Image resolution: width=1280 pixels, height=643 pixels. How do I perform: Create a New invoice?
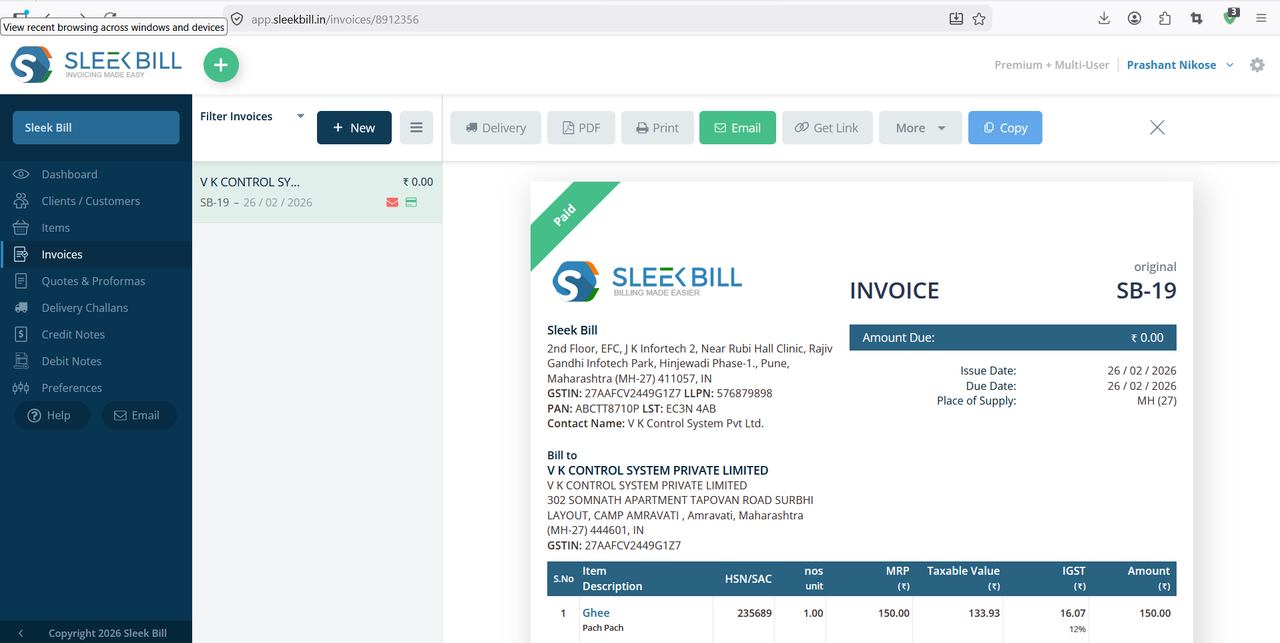point(354,128)
